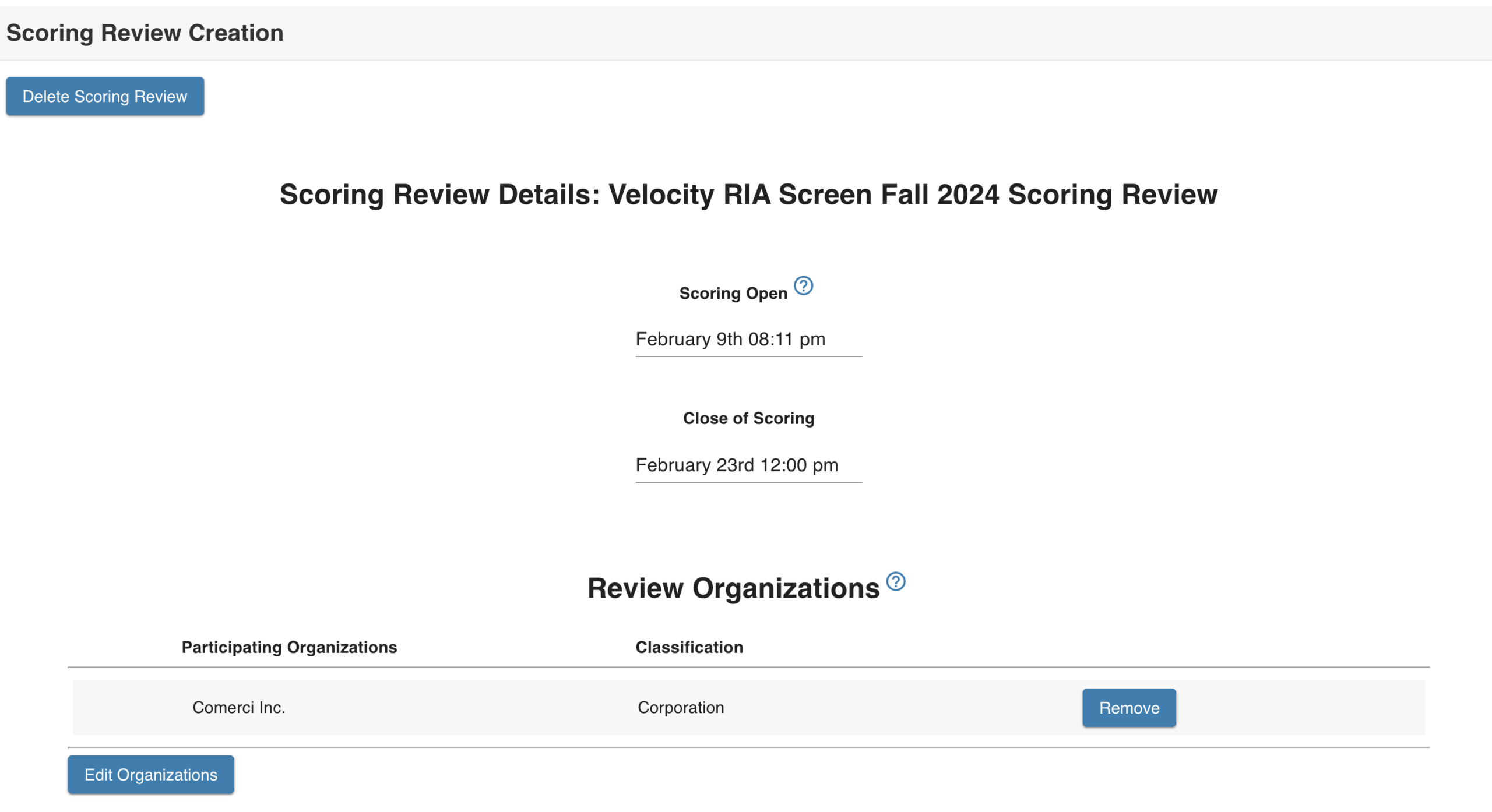Click Delete Scoring Review
Image resolution: width=1492 pixels, height=812 pixels.
pyautogui.click(x=105, y=96)
